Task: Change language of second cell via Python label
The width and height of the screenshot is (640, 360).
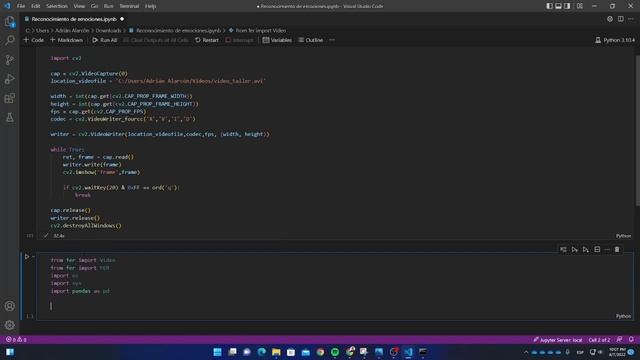Action: (623, 316)
